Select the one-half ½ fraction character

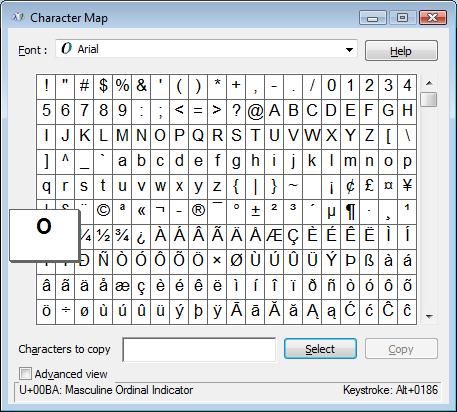[x=103, y=237]
